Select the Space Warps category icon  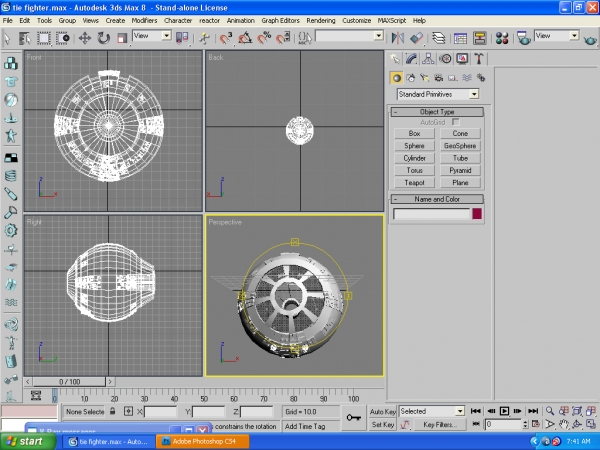click(x=467, y=78)
